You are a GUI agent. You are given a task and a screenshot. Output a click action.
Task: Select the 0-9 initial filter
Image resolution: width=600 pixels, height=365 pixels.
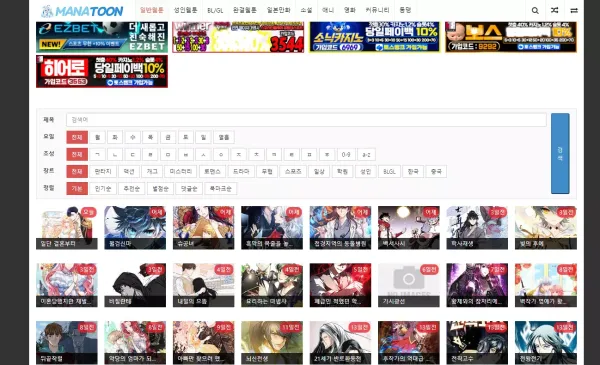pyautogui.click(x=346, y=155)
